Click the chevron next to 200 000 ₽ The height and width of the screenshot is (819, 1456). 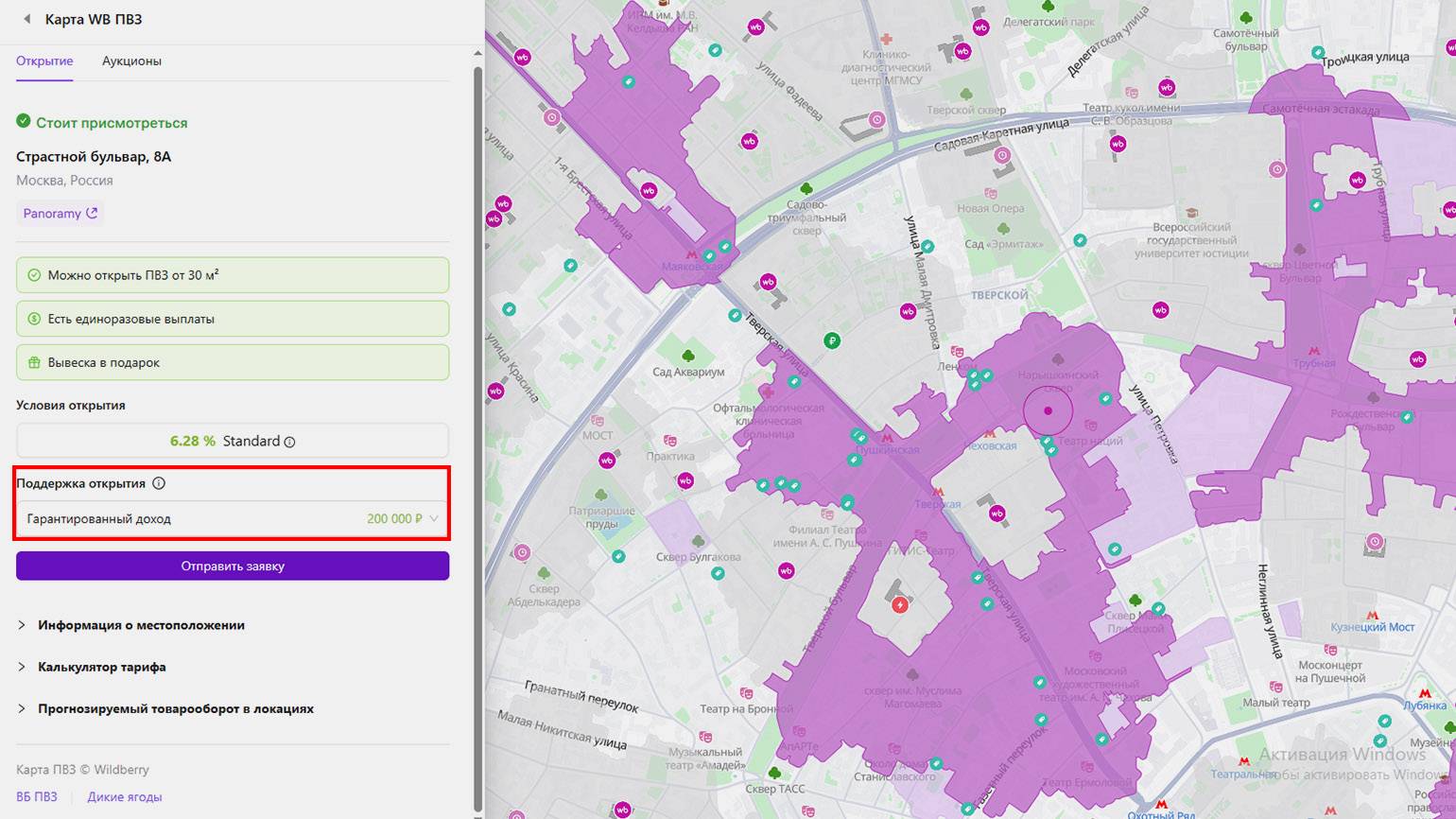click(434, 518)
